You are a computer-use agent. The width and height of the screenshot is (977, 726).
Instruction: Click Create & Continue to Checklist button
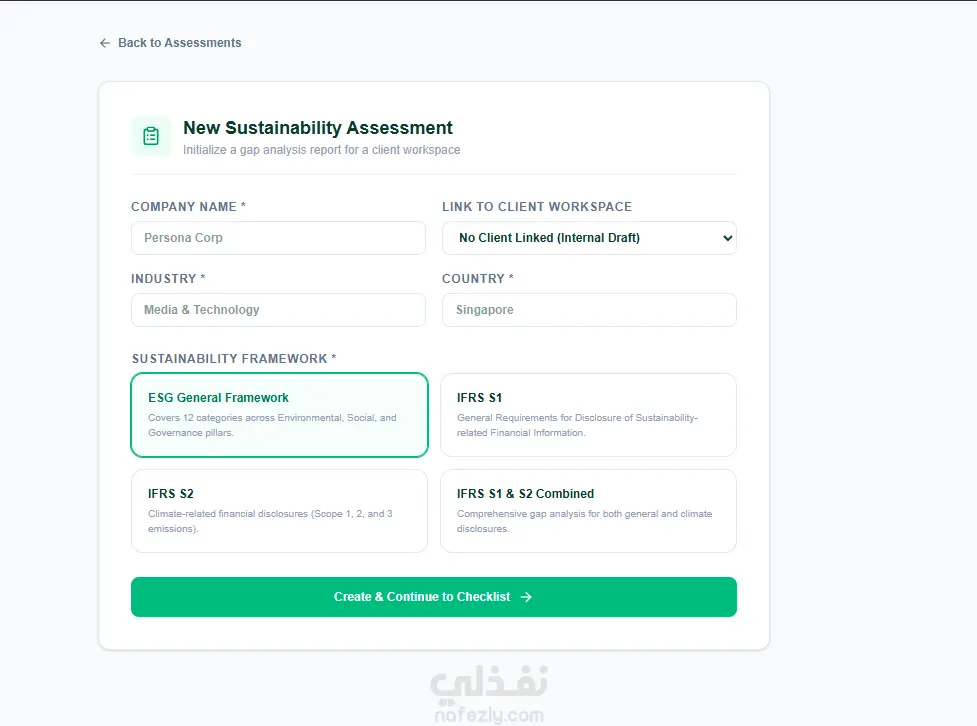click(434, 597)
